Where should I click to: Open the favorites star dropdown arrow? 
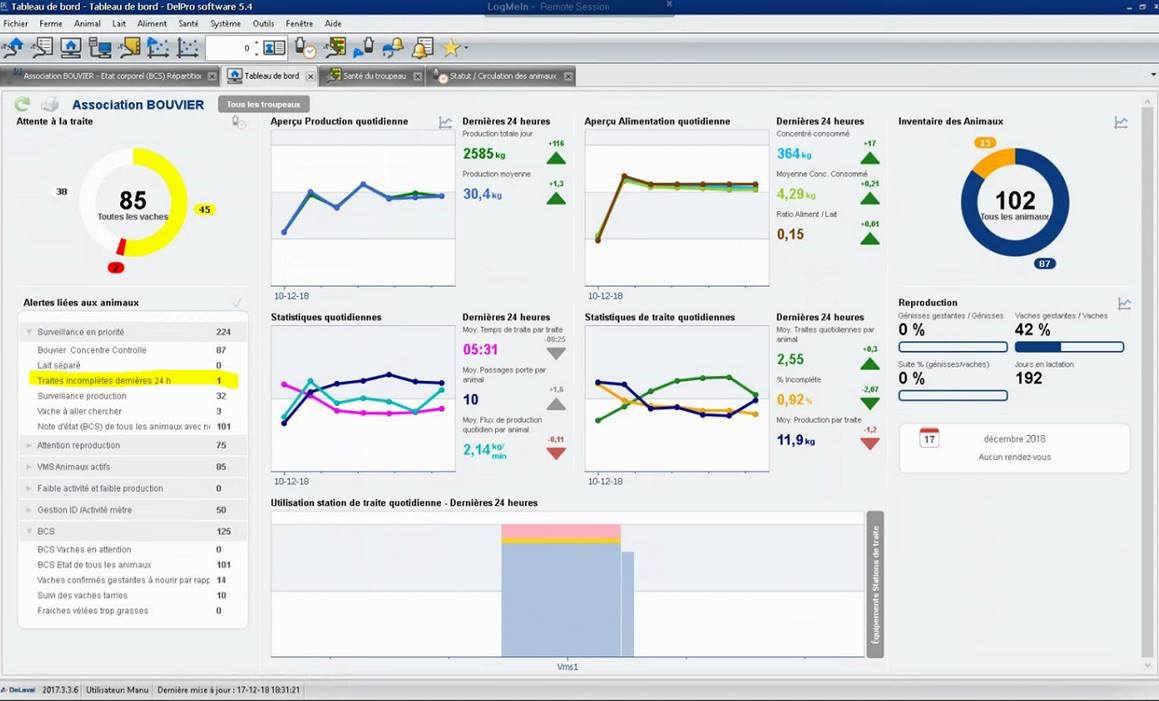click(466, 49)
